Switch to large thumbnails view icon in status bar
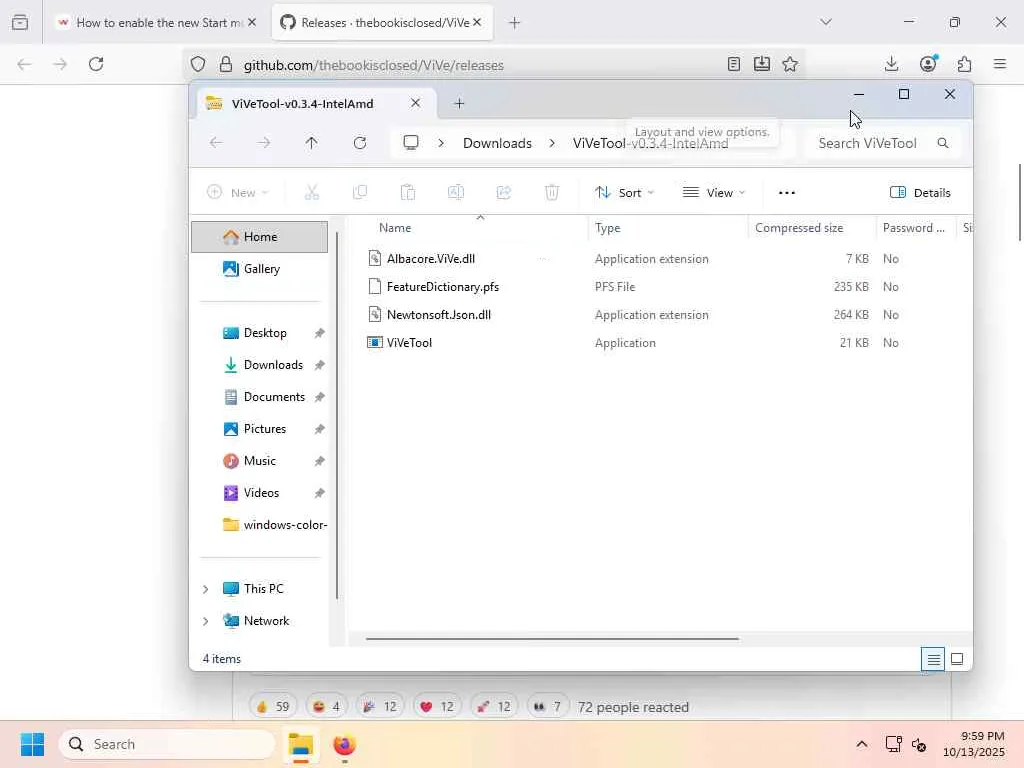Viewport: 1024px width, 768px height. 957,660
